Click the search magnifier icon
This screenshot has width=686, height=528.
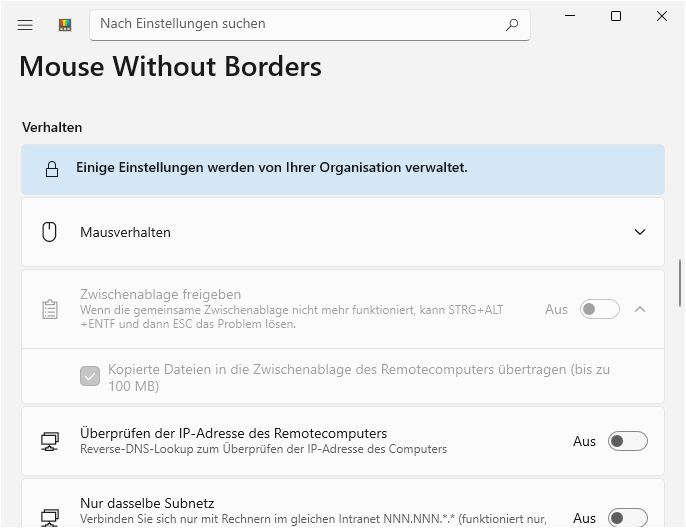[x=512, y=25]
